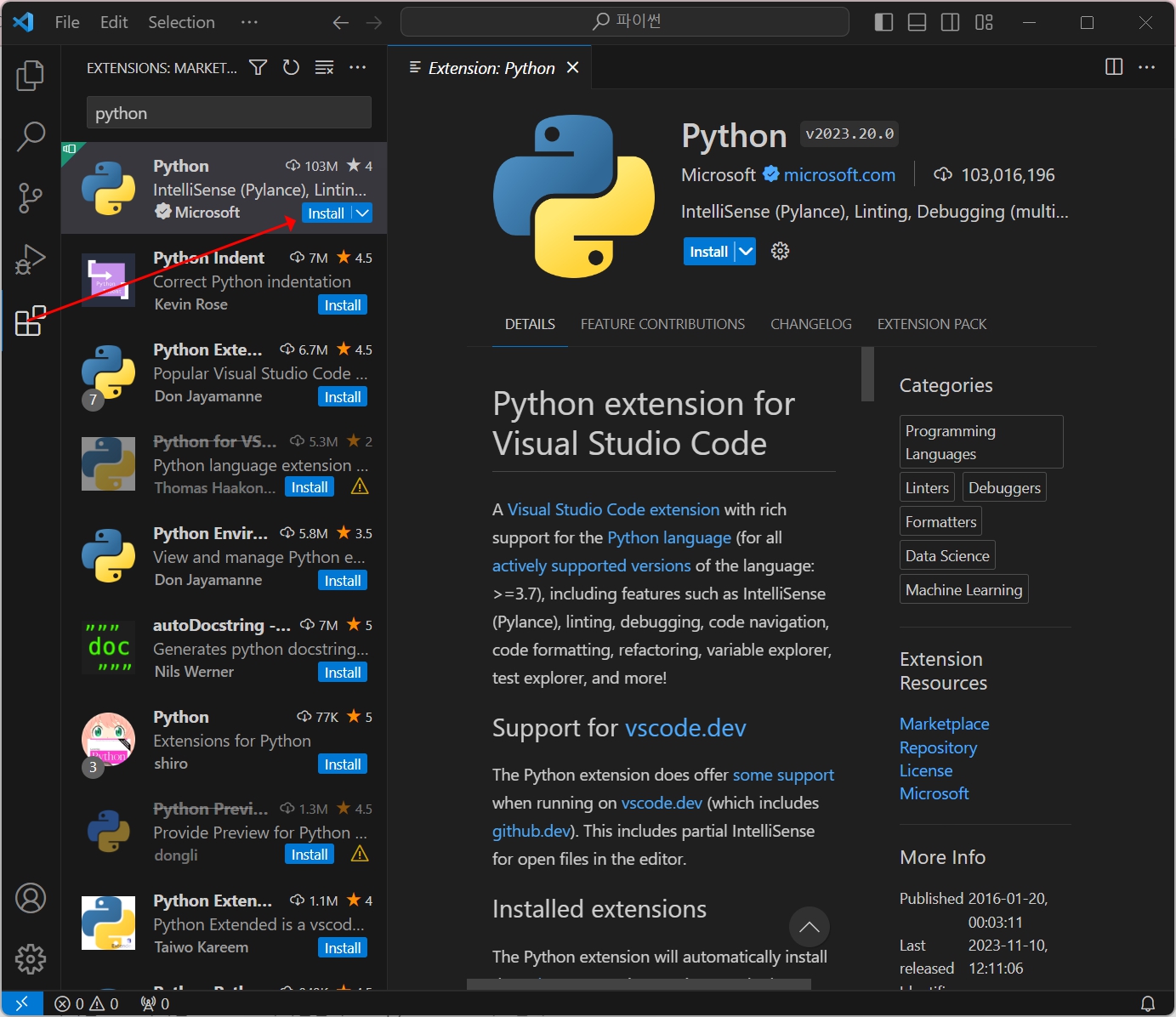Toggle the bottom panel visibility
The height and width of the screenshot is (1017, 1176).
[x=917, y=23]
